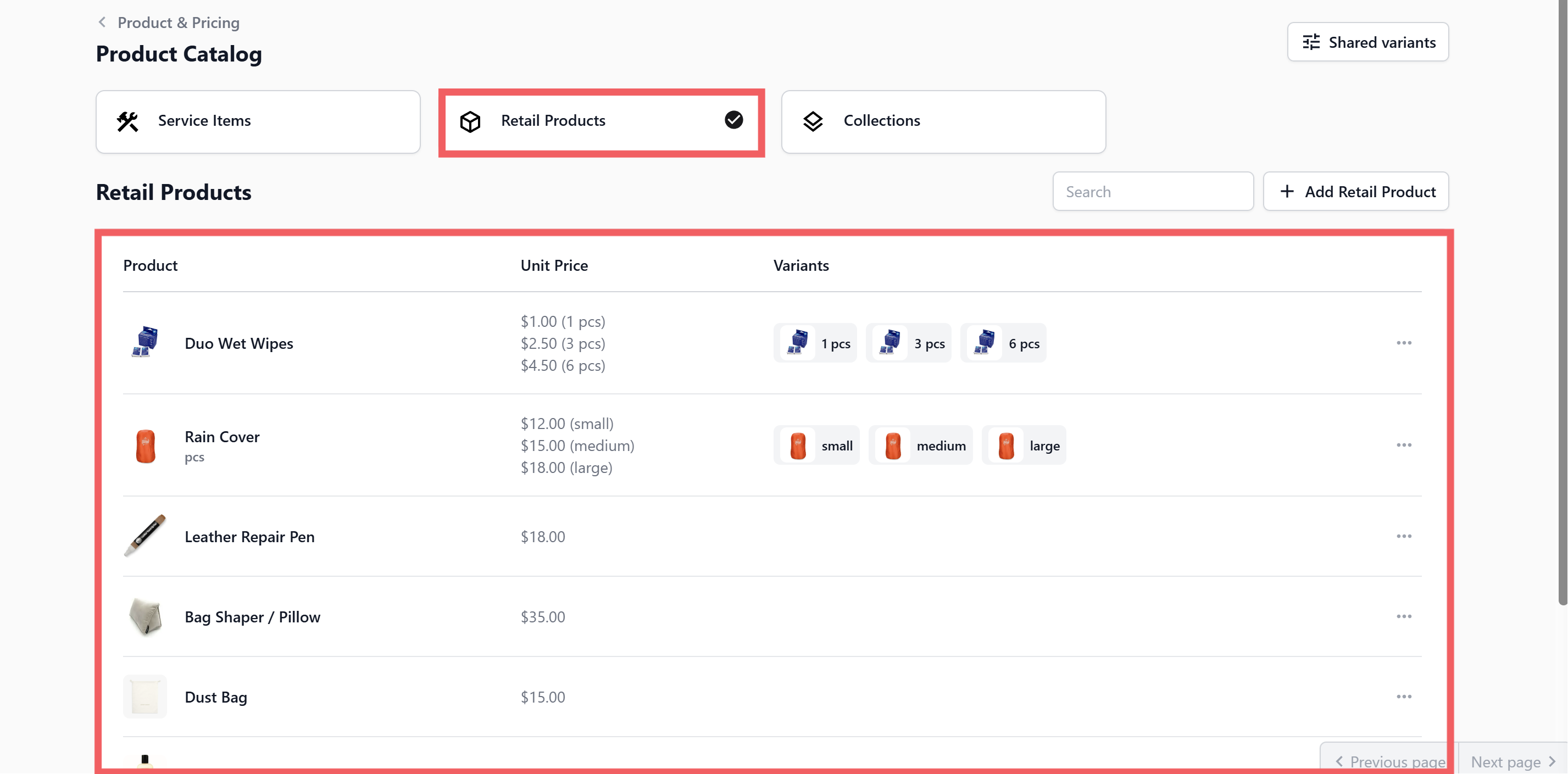Click the Retail Products selected checkmark

(x=733, y=120)
